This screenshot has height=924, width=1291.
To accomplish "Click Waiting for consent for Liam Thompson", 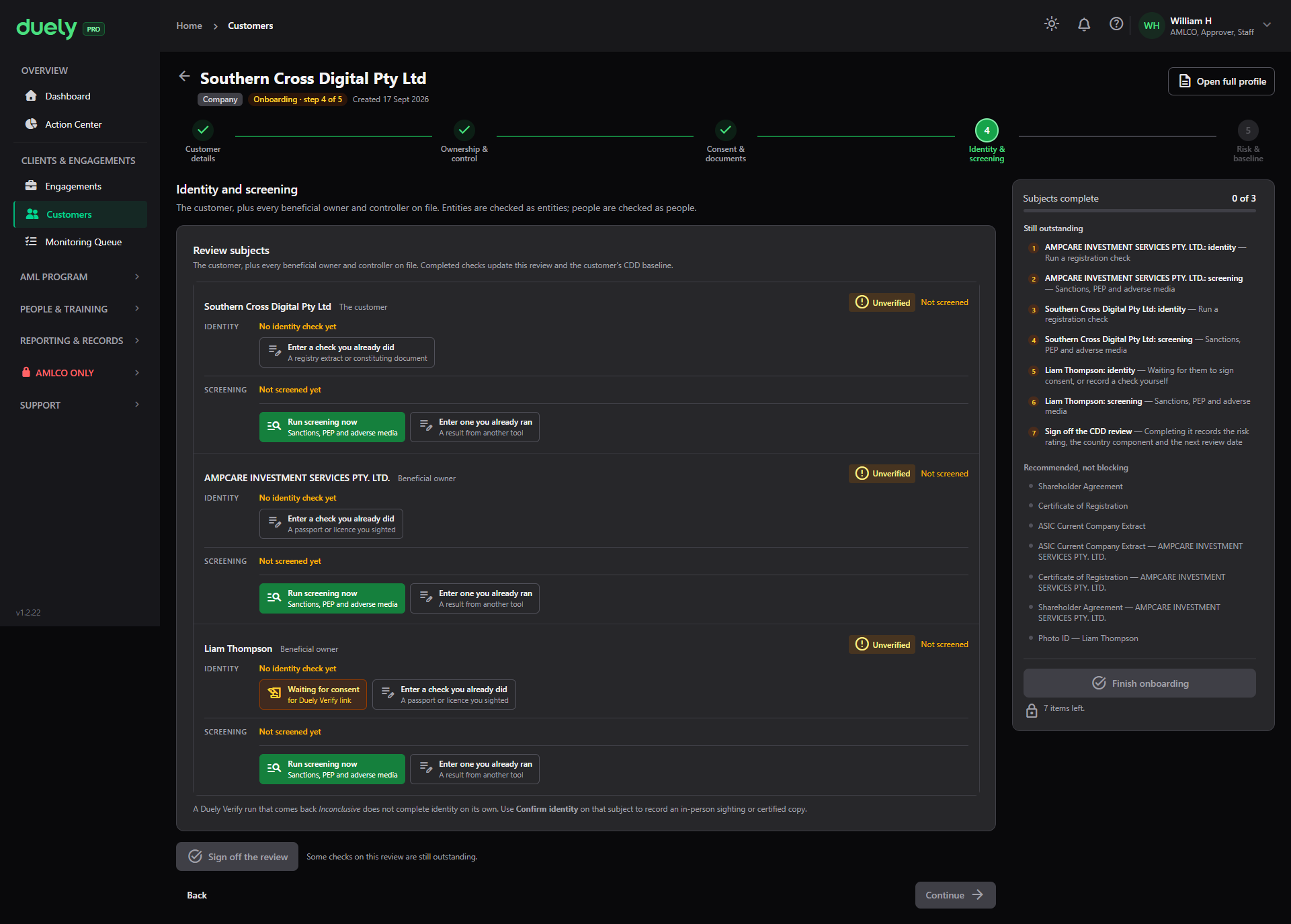I will (x=313, y=695).
